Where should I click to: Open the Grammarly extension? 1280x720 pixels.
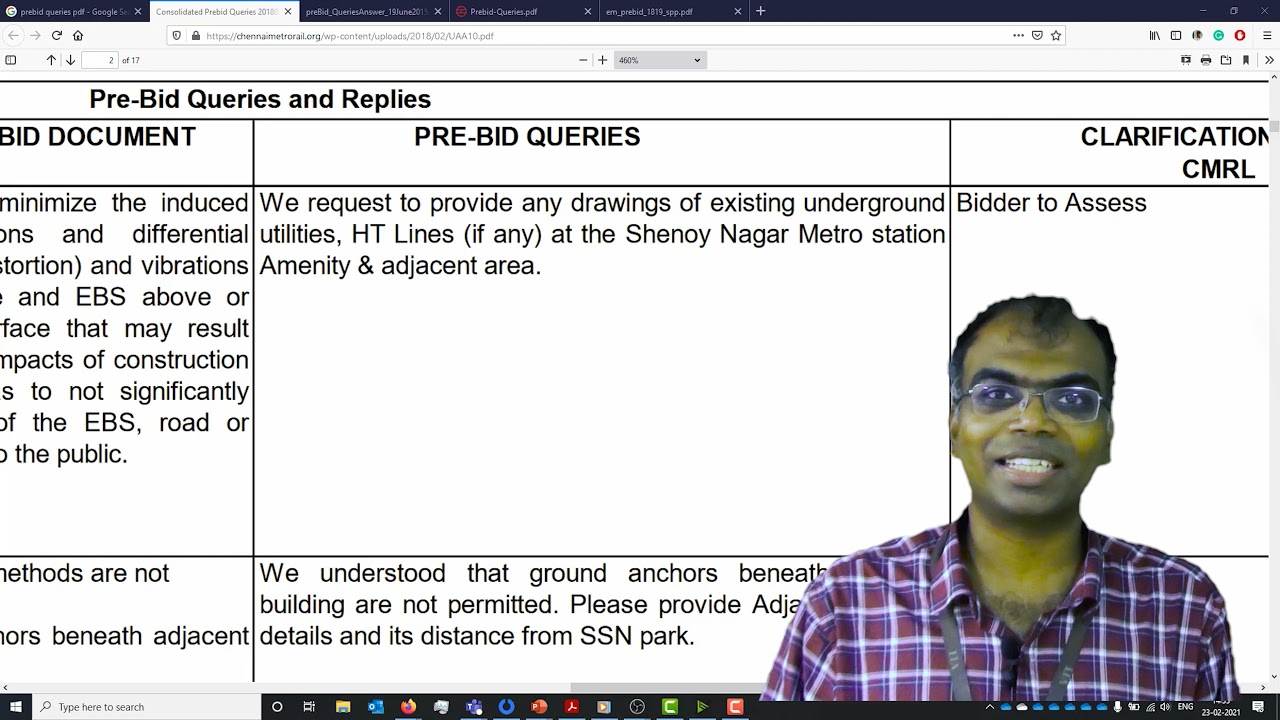(1218, 35)
